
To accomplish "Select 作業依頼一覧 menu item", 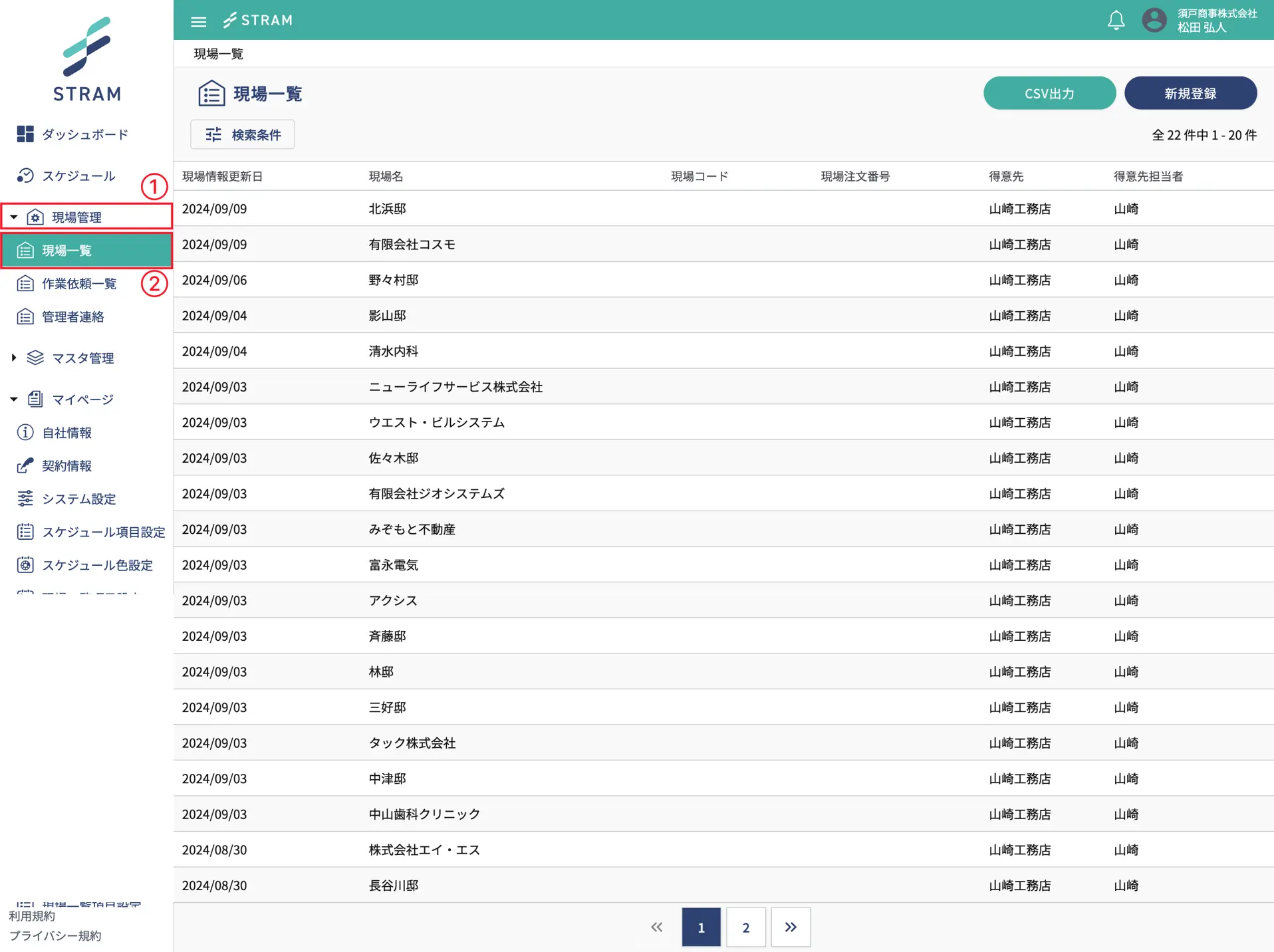I will pos(78,284).
